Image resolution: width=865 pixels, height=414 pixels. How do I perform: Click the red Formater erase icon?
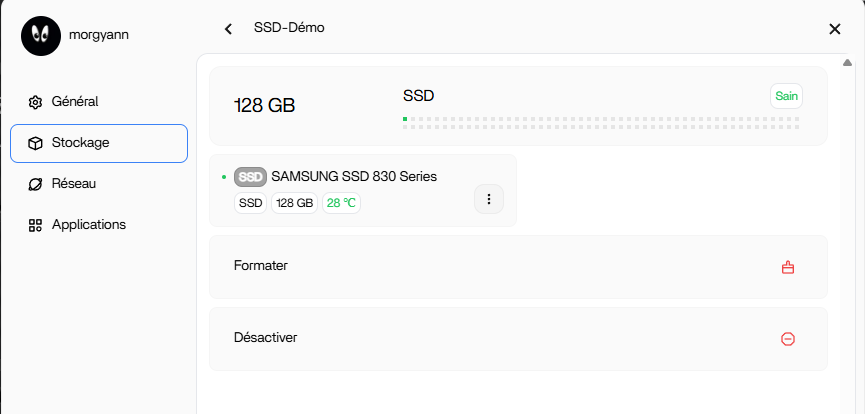pos(787,267)
